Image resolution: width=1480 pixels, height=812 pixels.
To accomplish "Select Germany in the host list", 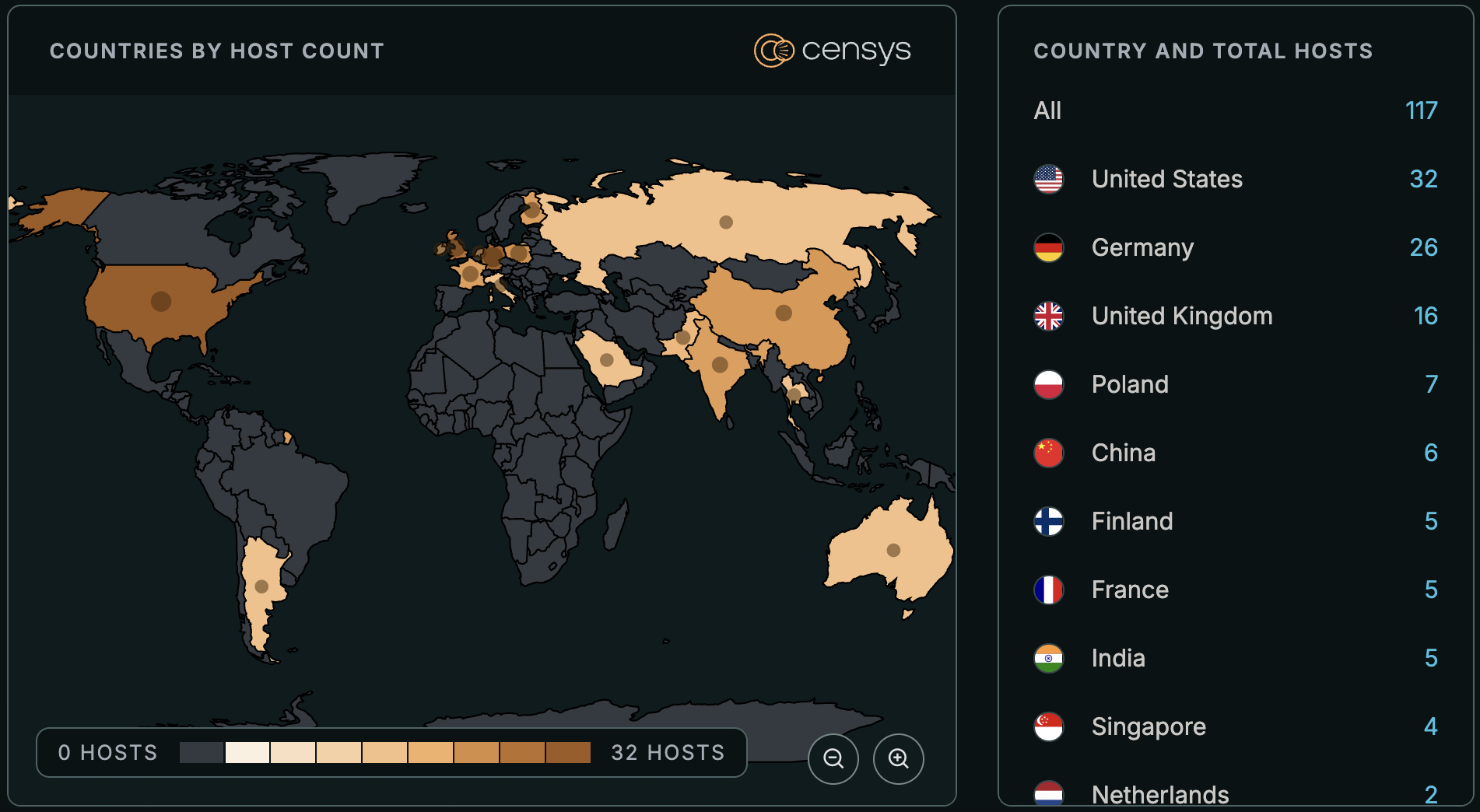I will (1236, 247).
